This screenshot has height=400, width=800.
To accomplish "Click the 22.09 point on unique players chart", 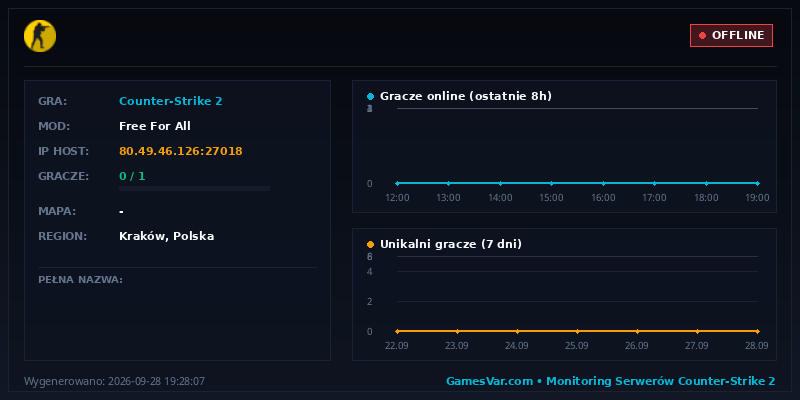I will pos(397,331).
